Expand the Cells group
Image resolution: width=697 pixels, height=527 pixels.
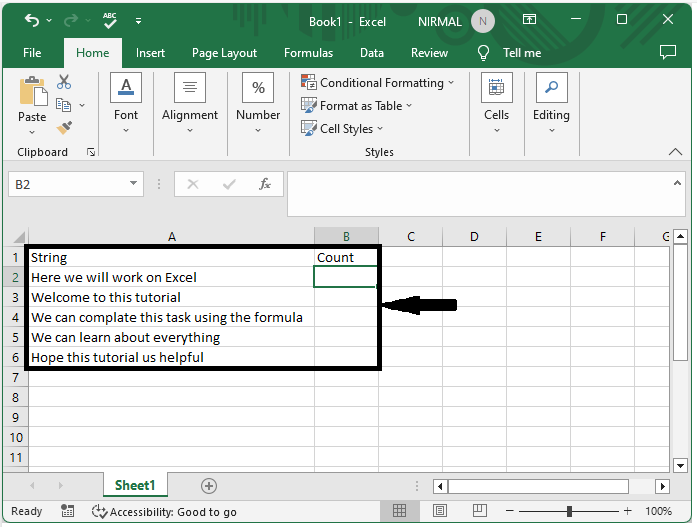tap(497, 104)
